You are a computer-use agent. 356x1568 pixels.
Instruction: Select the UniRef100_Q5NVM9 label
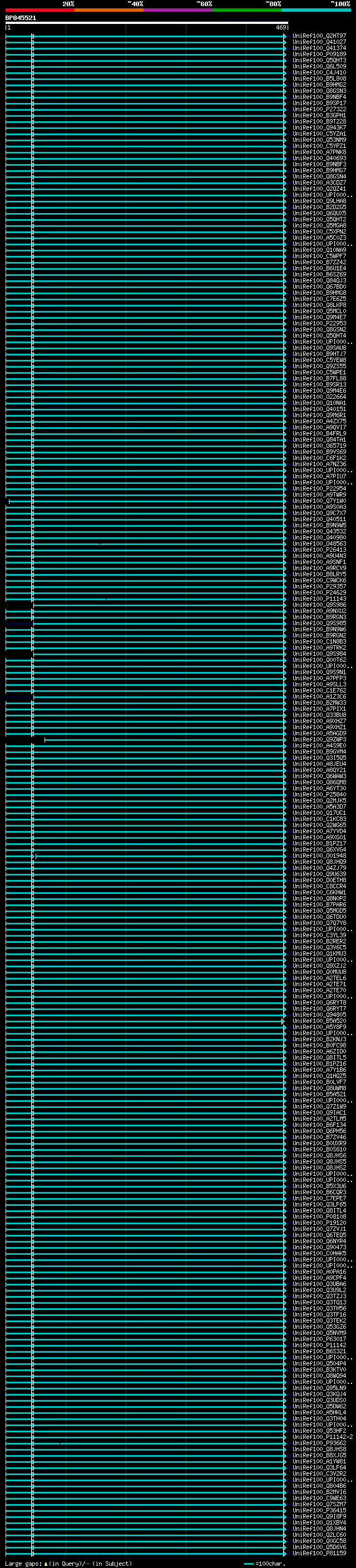(x=319, y=1333)
